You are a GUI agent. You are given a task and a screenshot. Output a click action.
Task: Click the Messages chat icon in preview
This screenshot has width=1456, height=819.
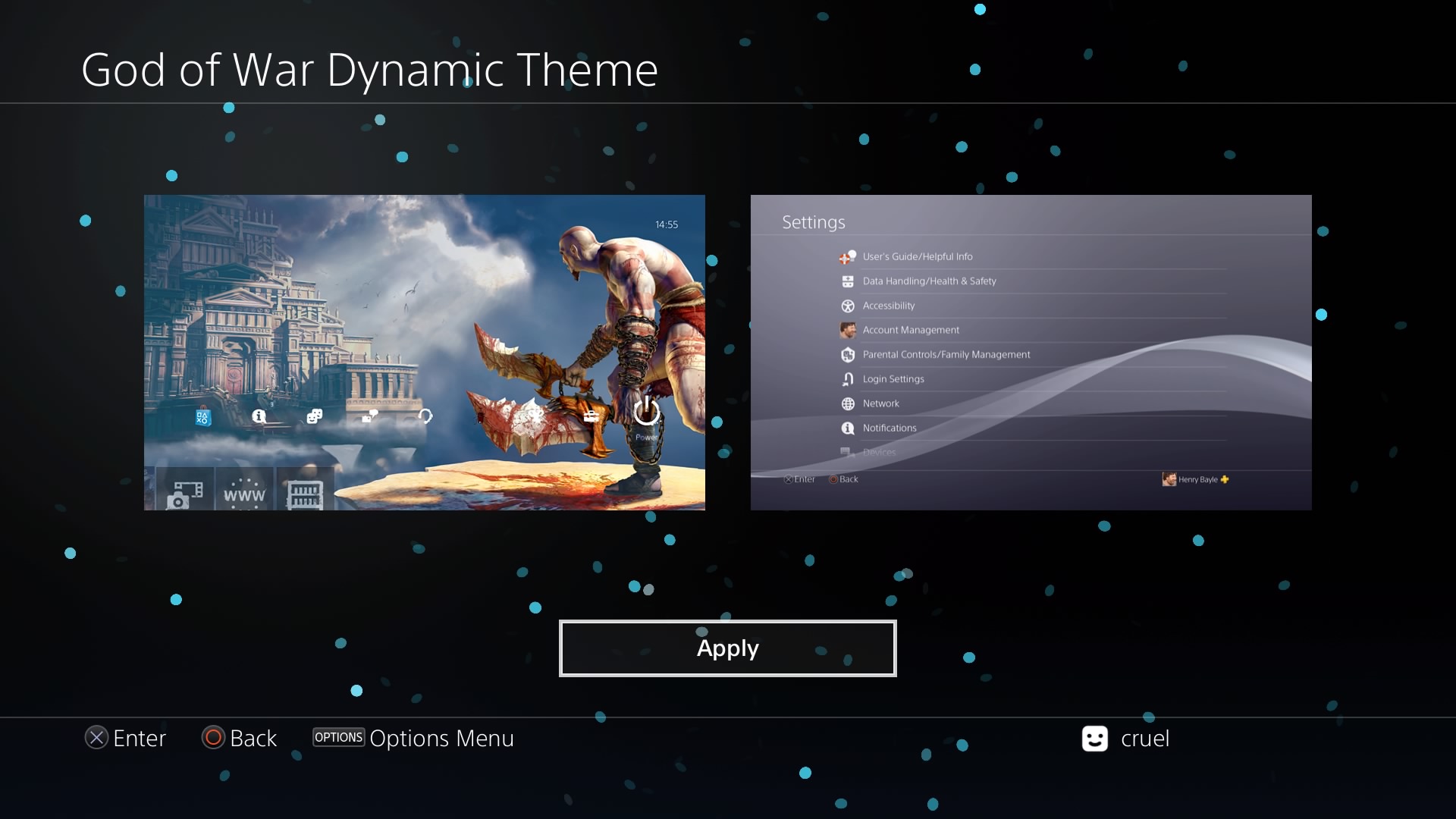tap(369, 416)
